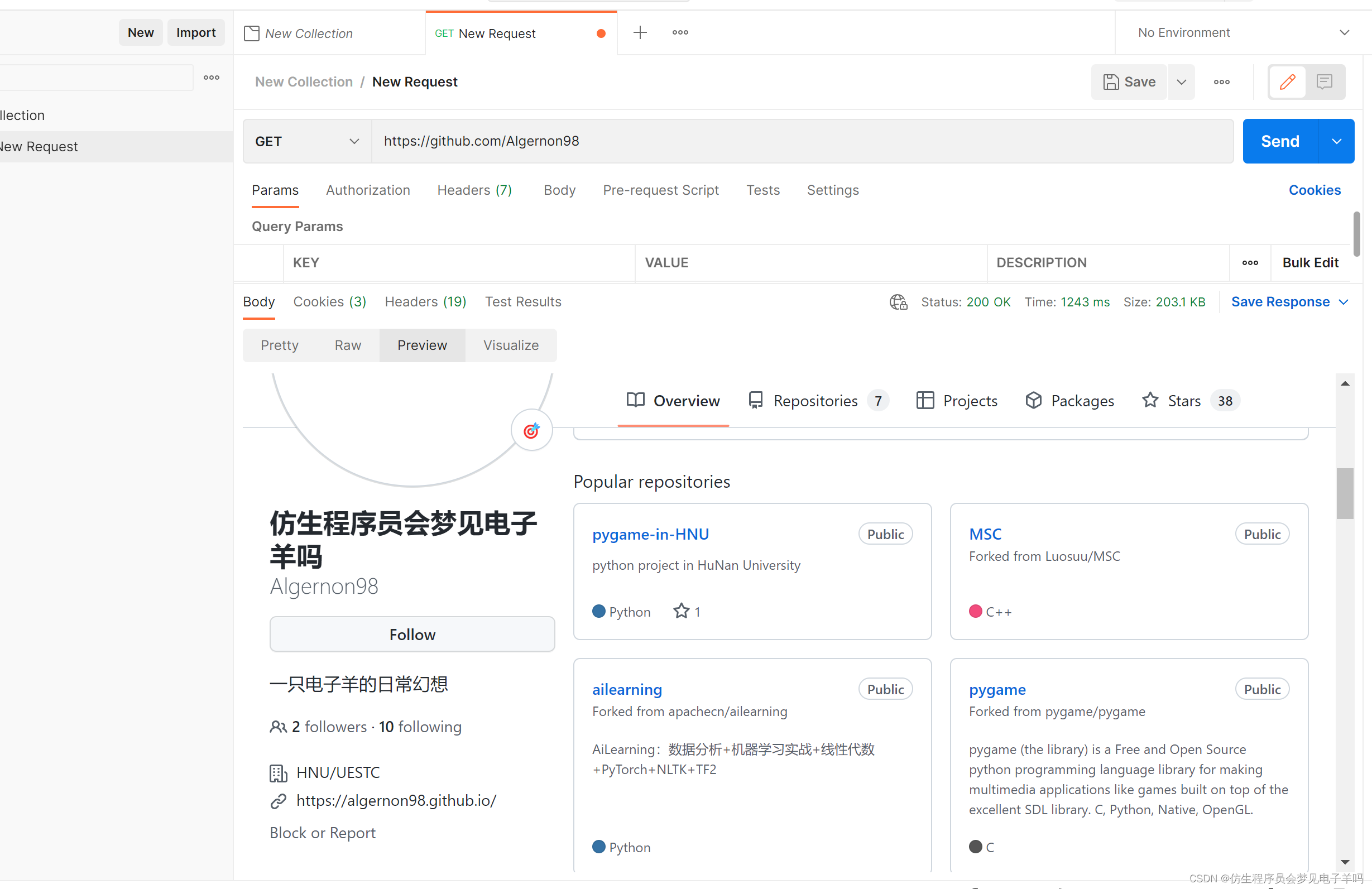Open pygame-in-HNU repository link
The width and height of the screenshot is (1372, 889).
click(650, 535)
